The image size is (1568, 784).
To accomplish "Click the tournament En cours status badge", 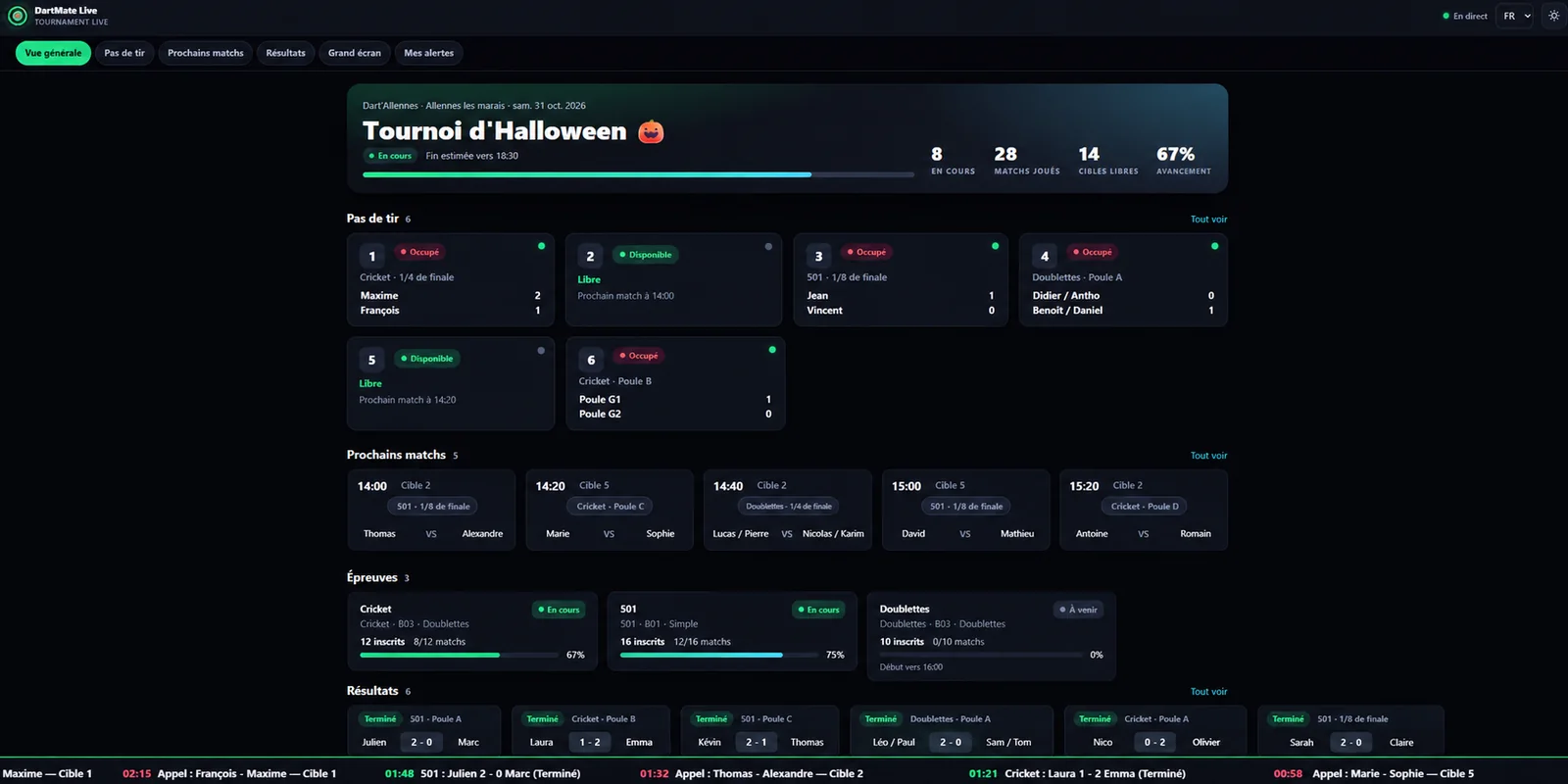I will coord(390,156).
